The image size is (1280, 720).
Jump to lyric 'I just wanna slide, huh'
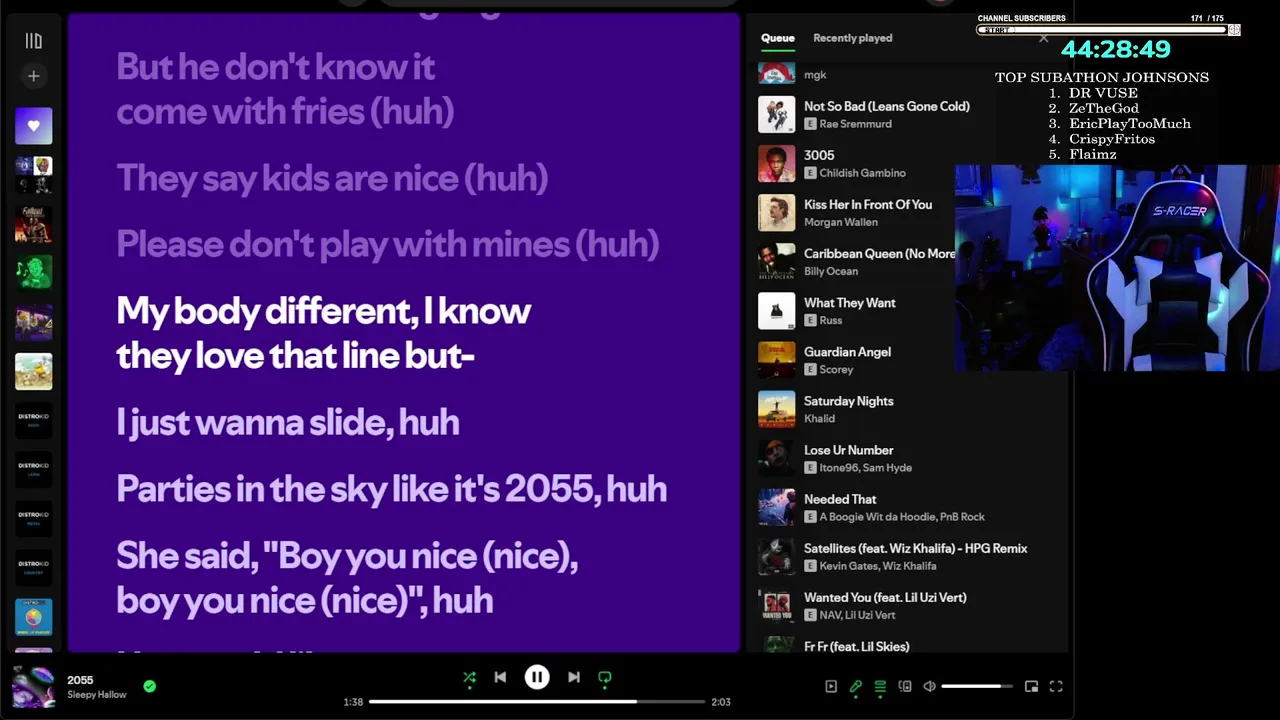[288, 422]
